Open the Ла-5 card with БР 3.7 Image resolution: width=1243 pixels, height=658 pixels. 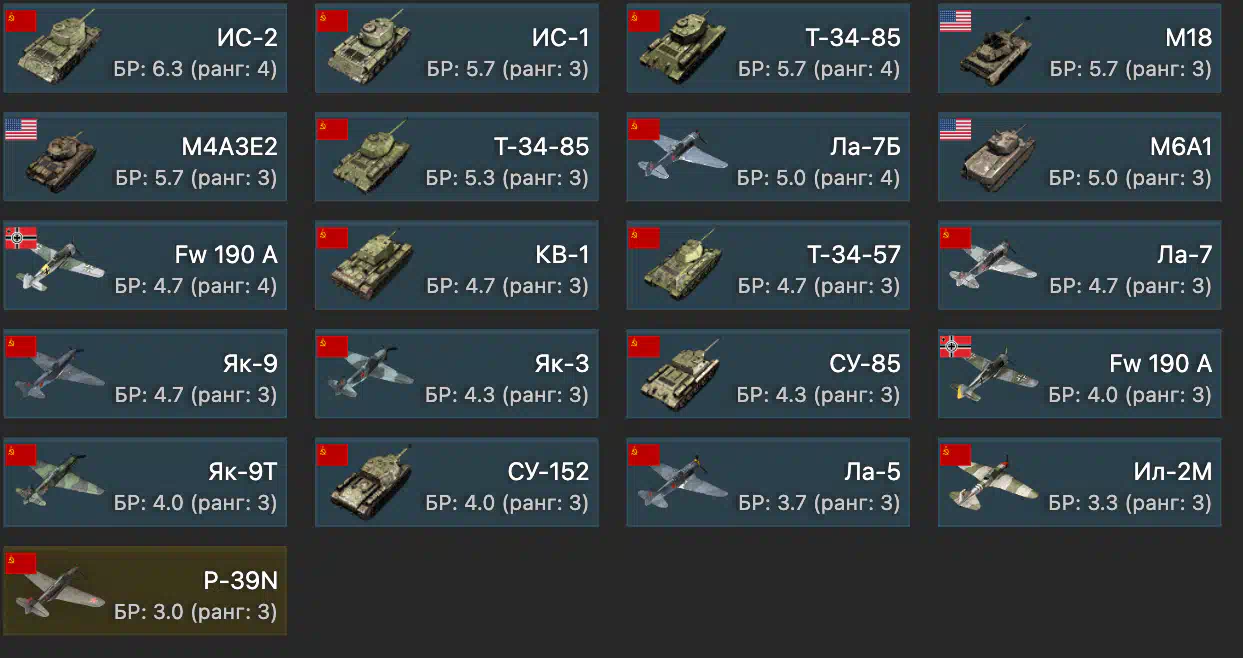768,481
